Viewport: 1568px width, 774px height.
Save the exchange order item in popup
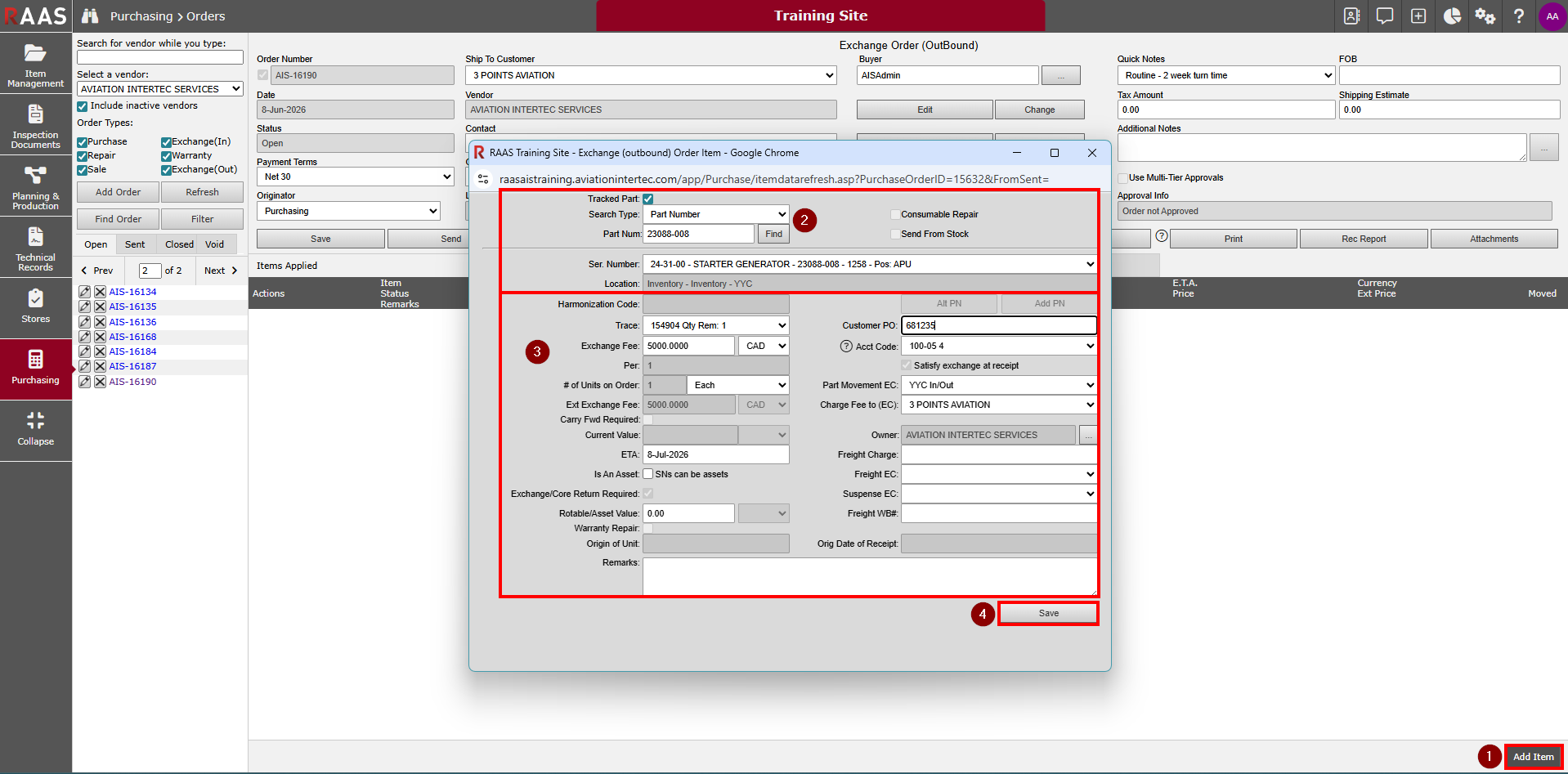coord(1049,613)
